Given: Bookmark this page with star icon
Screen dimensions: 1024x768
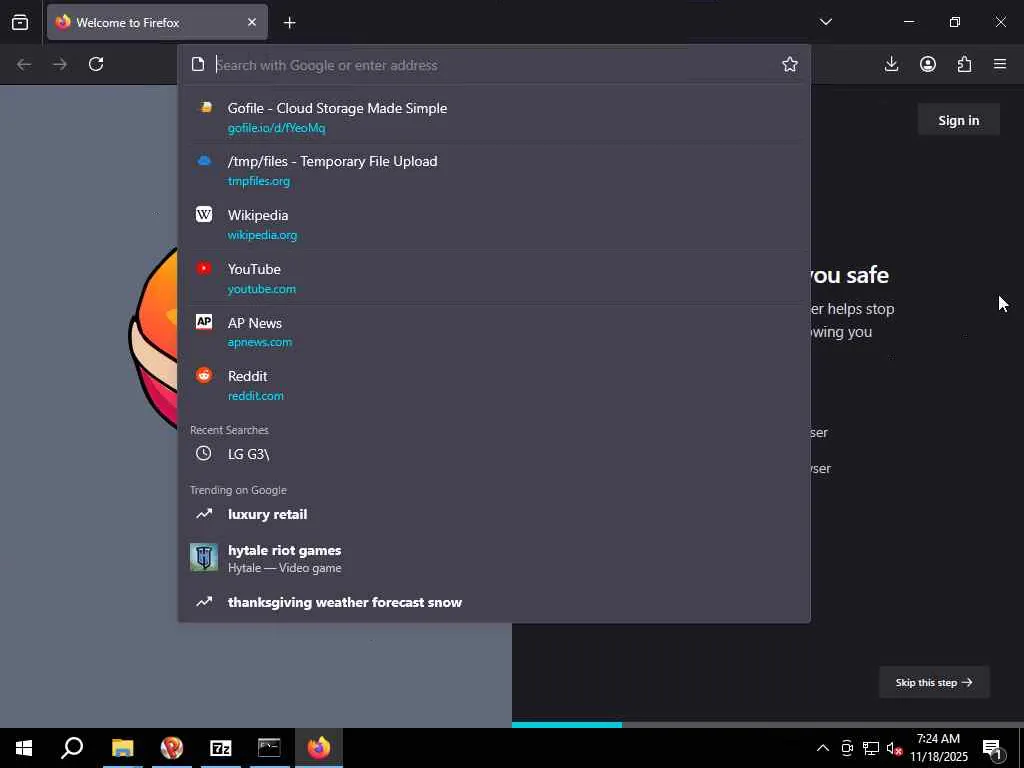Looking at the screenshot, I should point(790,64).
